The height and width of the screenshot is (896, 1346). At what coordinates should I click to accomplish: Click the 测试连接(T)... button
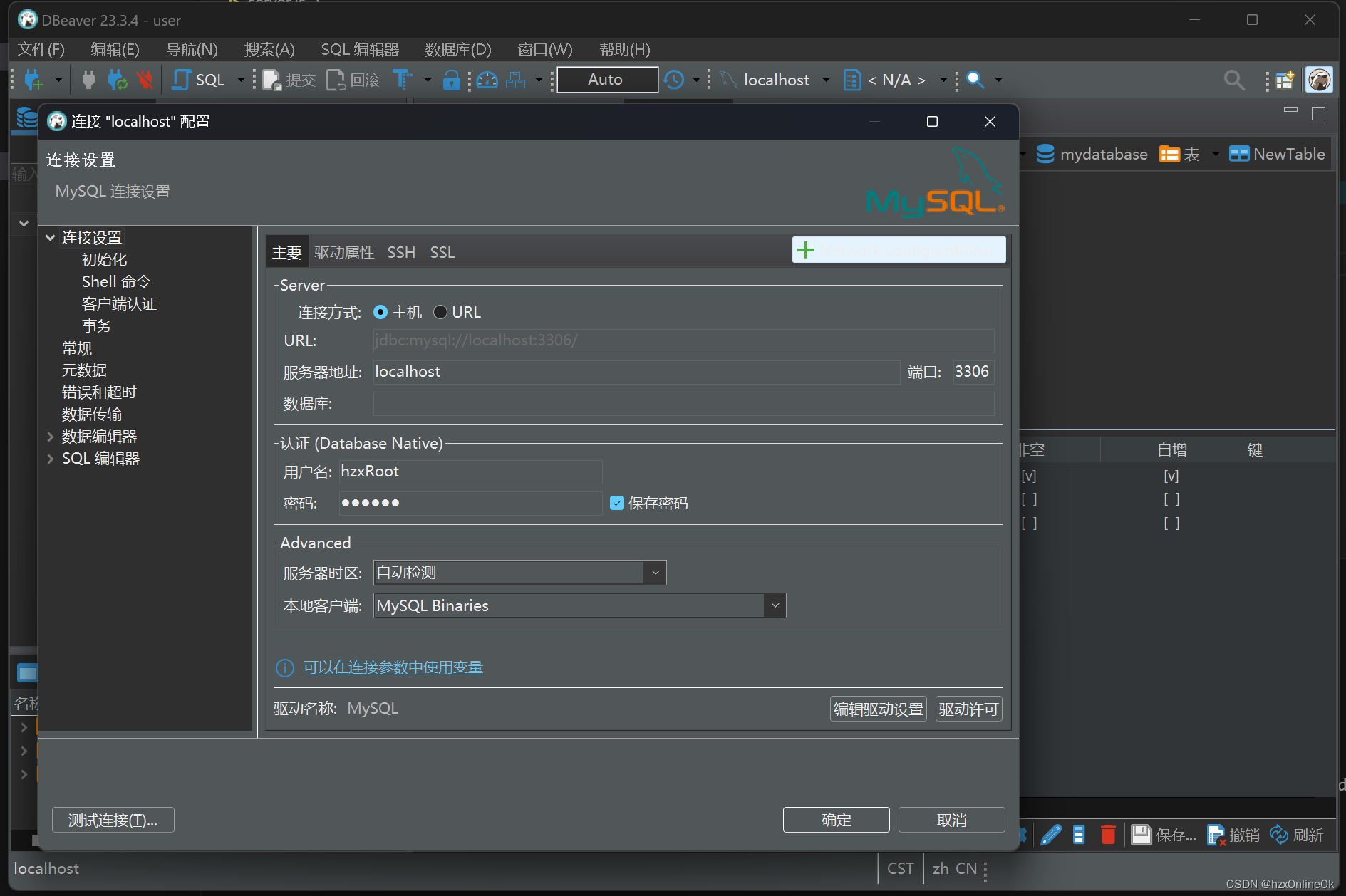click(x=113, y=820)
